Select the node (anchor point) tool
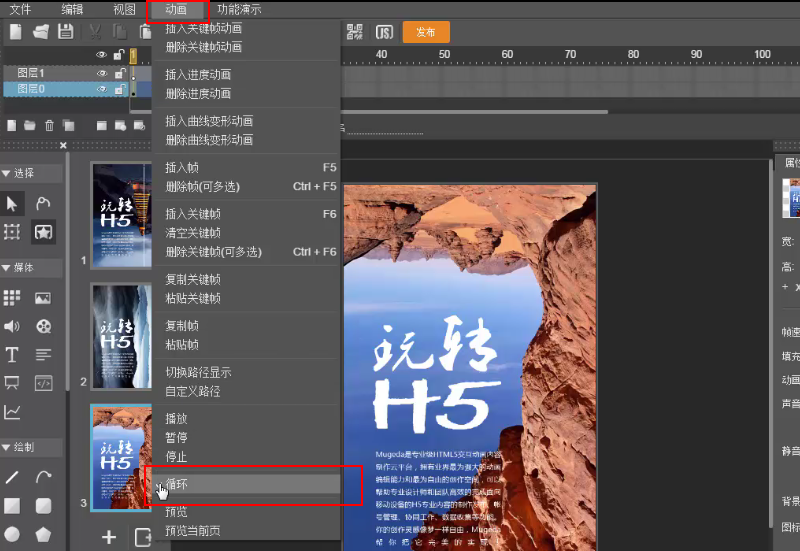This screenshot has width=800, height=551. coord(43,204)
